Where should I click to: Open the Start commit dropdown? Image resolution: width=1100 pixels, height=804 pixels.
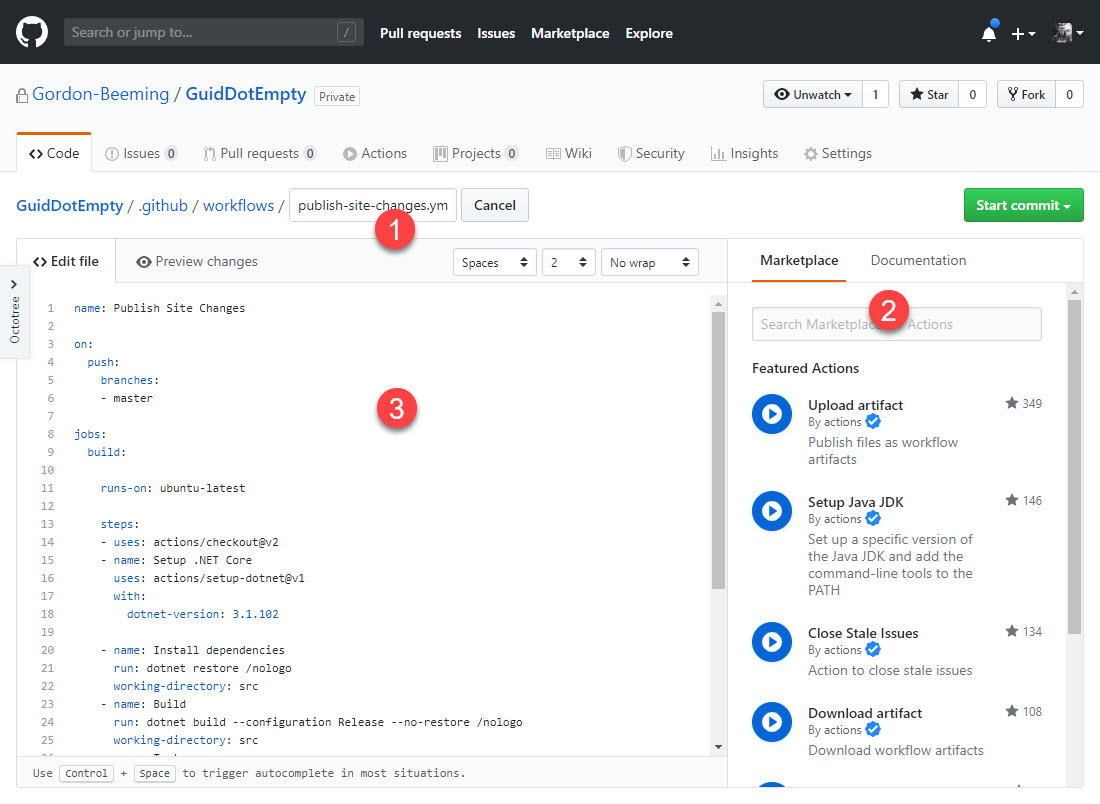(x=1023, y=205)
